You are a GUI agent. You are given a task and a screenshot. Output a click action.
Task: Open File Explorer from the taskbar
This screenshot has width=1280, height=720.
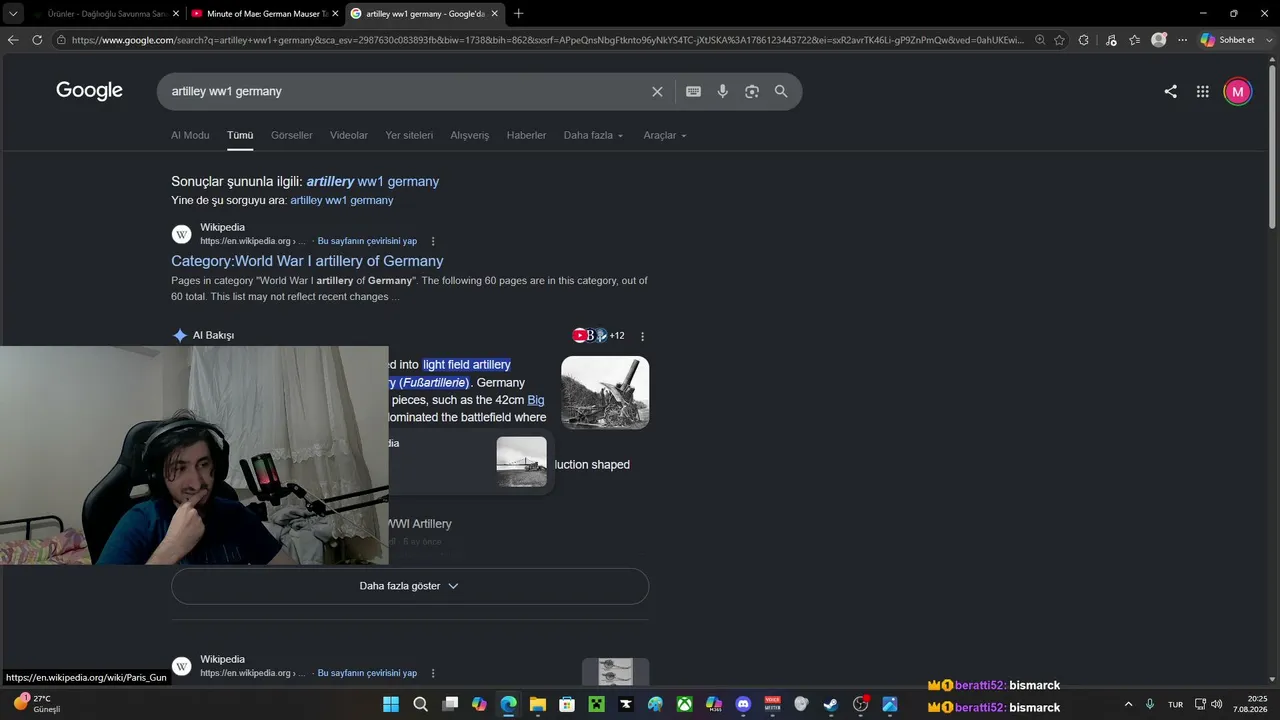537,704
